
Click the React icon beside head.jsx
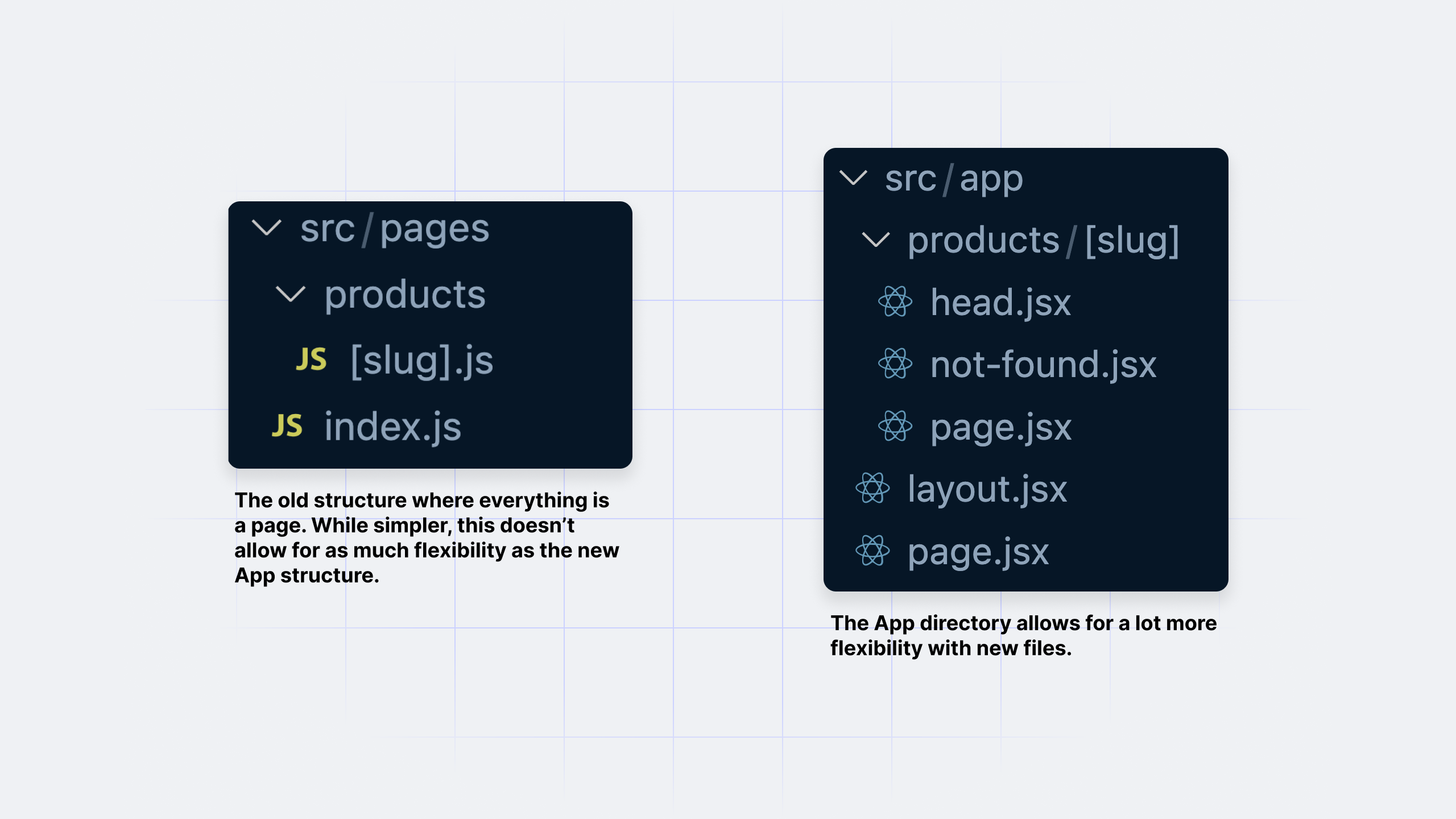click(x=895, y=301)
